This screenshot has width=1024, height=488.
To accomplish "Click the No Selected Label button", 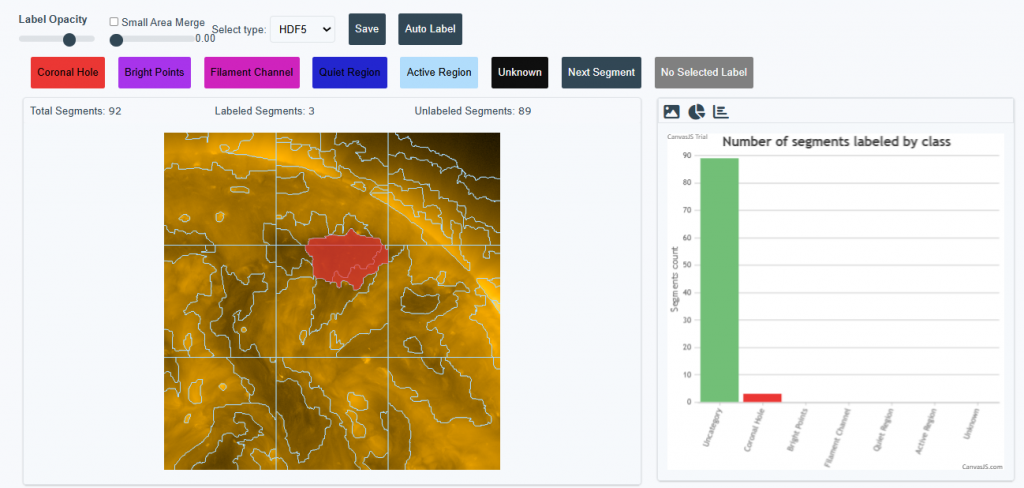I will (703, 72).
